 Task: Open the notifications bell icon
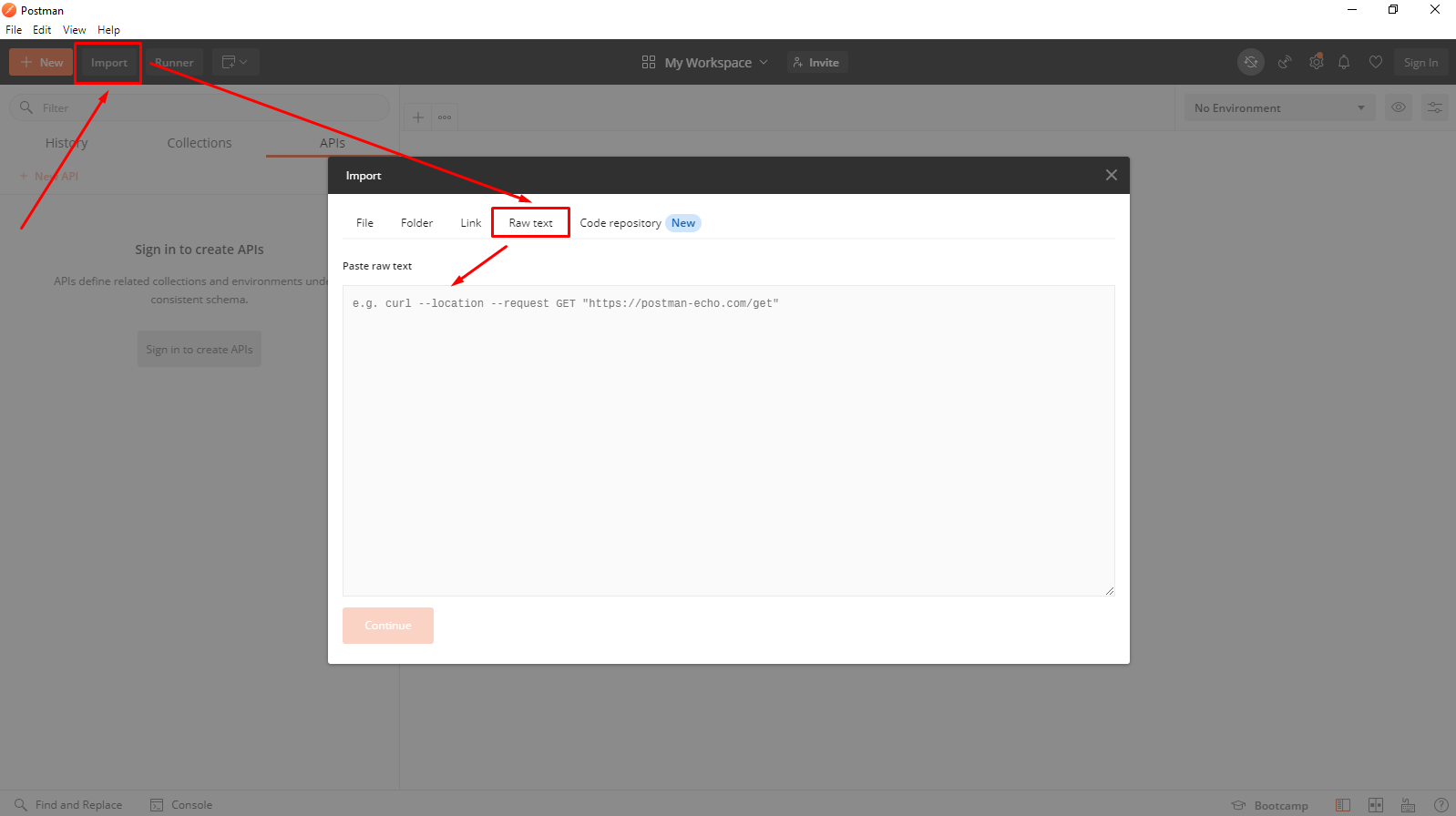click(x=1344, y=62)
